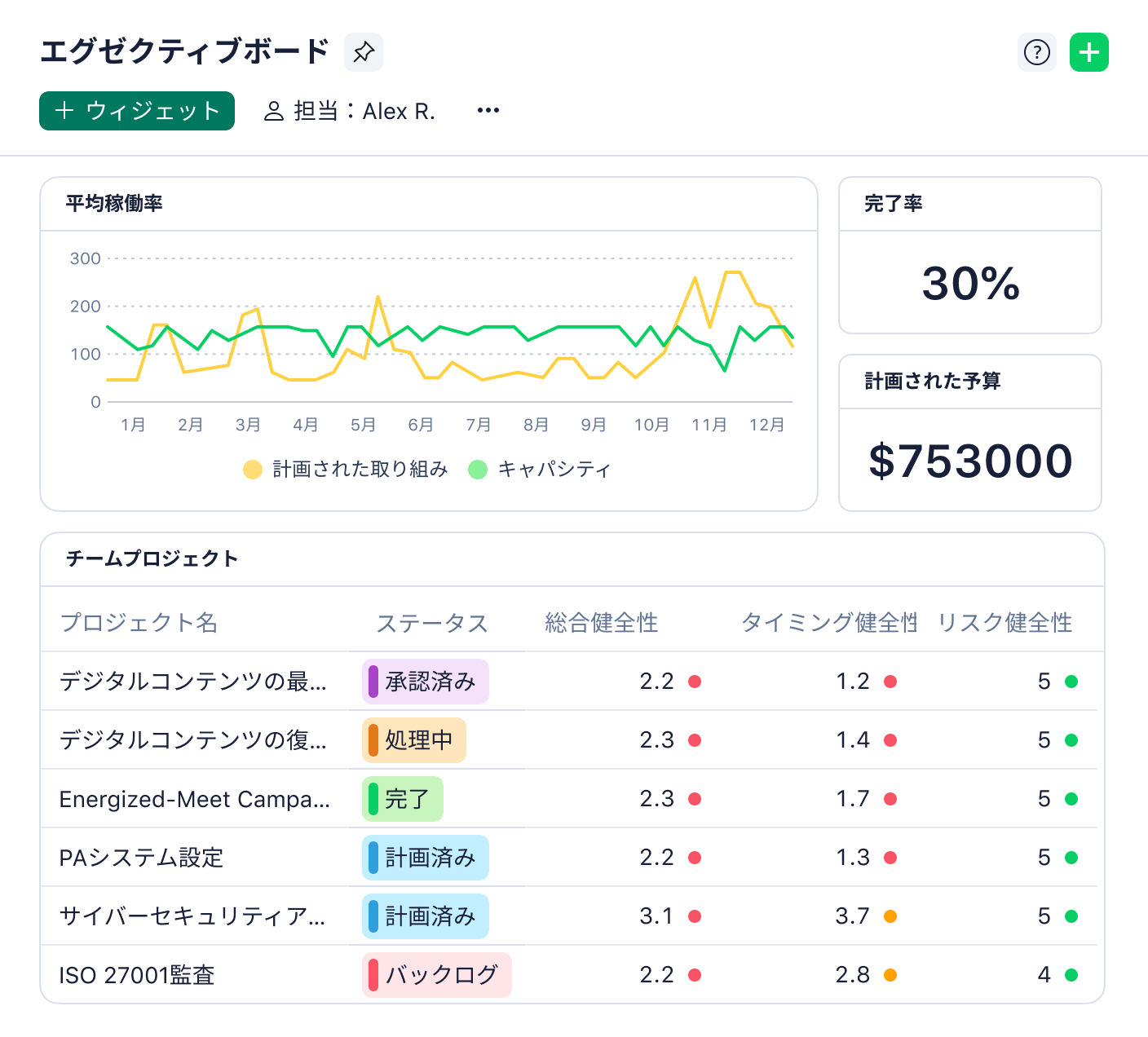
Task: Click the green plus icon button
Action: [x=1088, y=52]
